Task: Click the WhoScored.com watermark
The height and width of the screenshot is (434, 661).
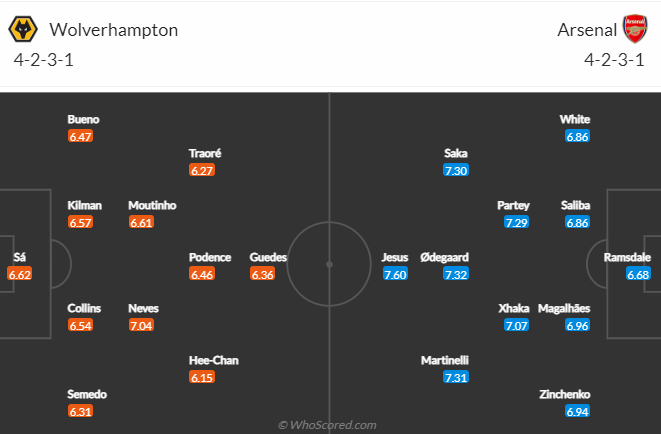Action: pos(327,425)
